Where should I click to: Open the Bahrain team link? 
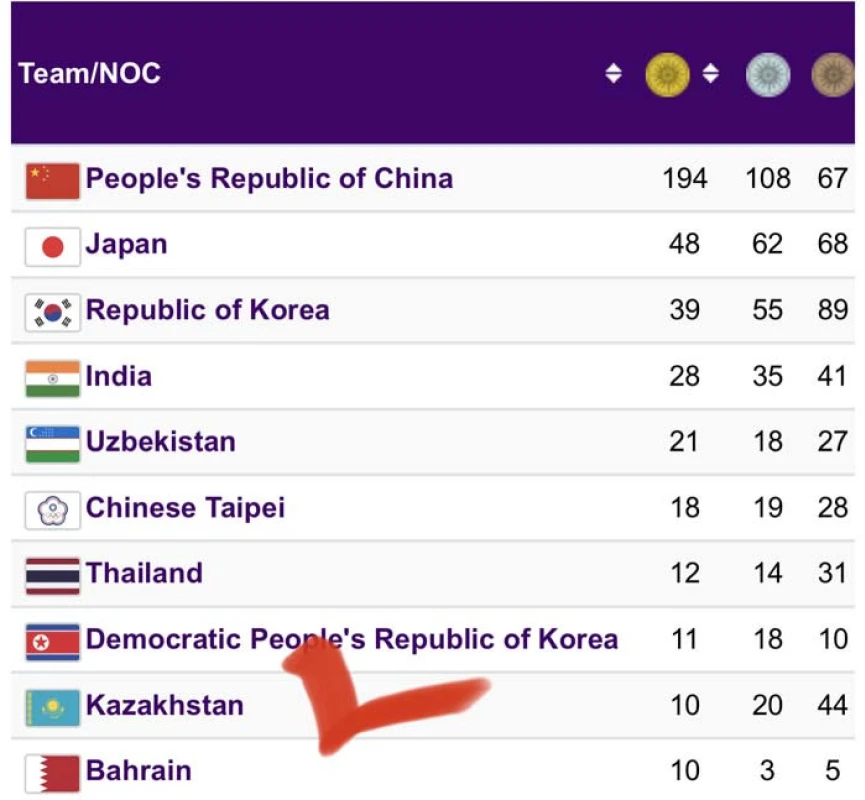[x=138, y=771]
